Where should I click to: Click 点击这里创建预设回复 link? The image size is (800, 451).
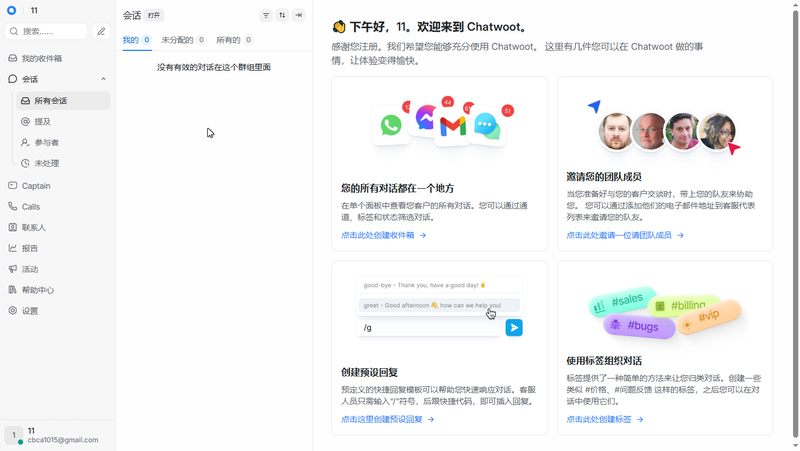point(388,419)
